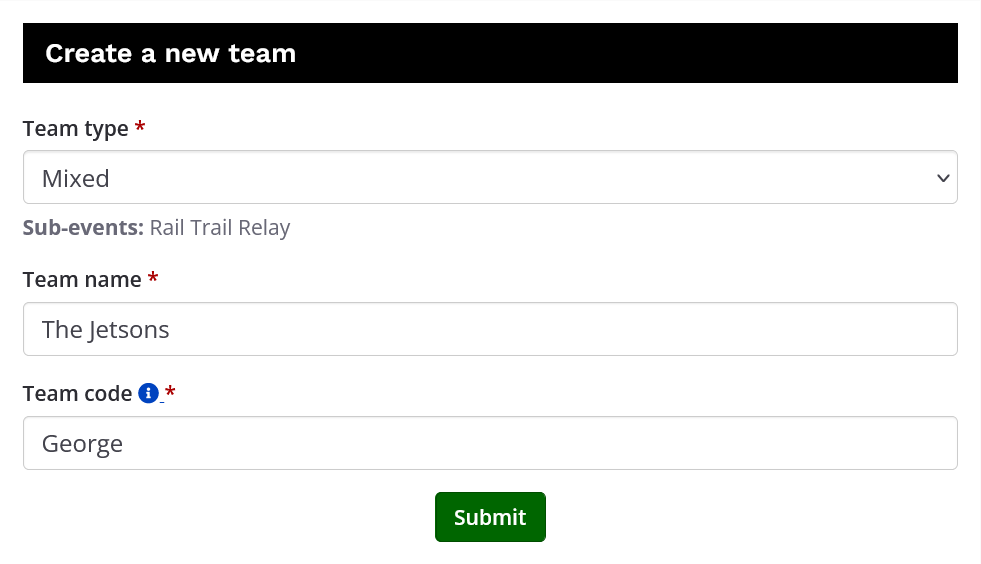
Task: Click the bold 'Sub-events:' label
Action: pyautogui.click(x=84, y=228)
